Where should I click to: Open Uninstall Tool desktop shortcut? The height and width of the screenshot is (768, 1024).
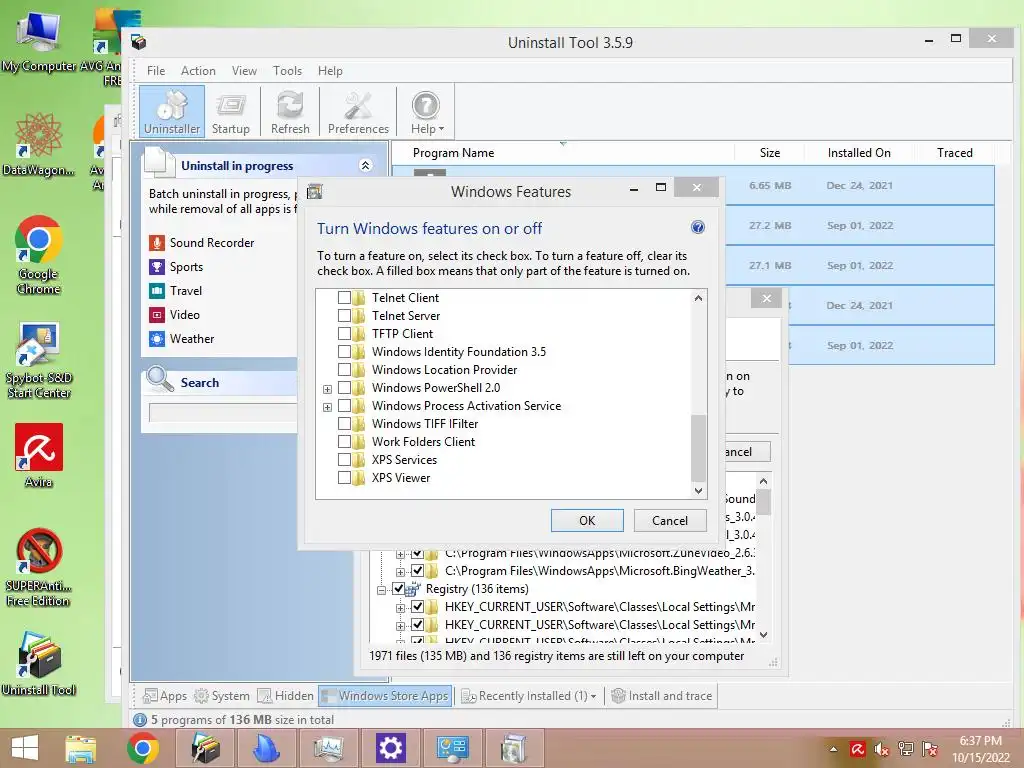[x=39, y=664]
